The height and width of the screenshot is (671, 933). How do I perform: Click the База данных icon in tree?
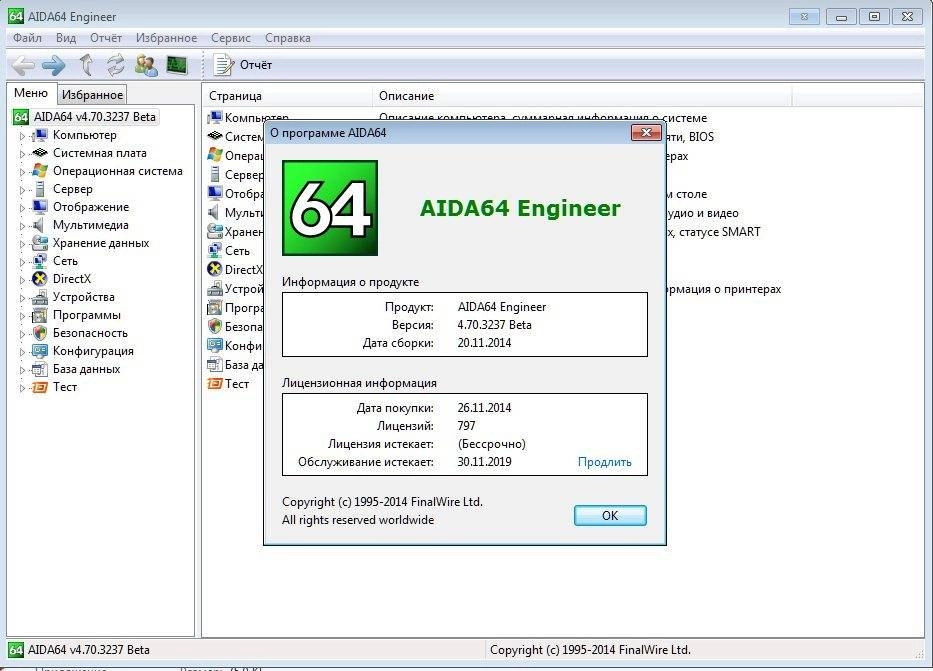(x=40, y=369)
